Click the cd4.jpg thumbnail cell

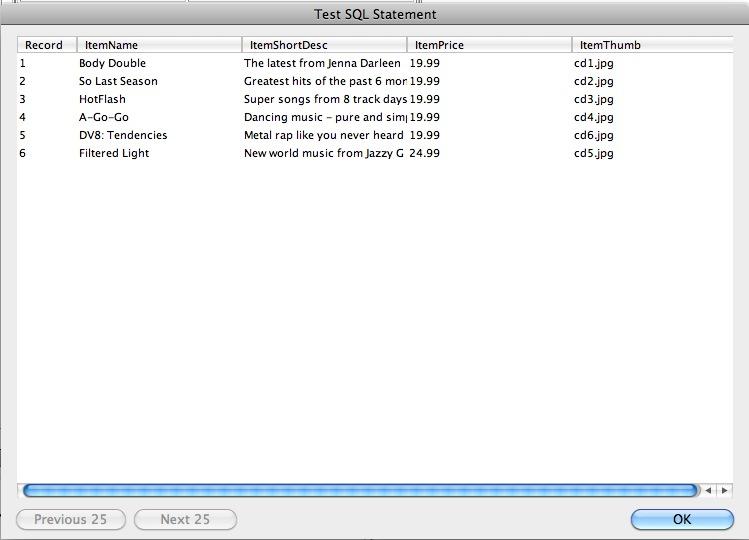pos(593,118)
